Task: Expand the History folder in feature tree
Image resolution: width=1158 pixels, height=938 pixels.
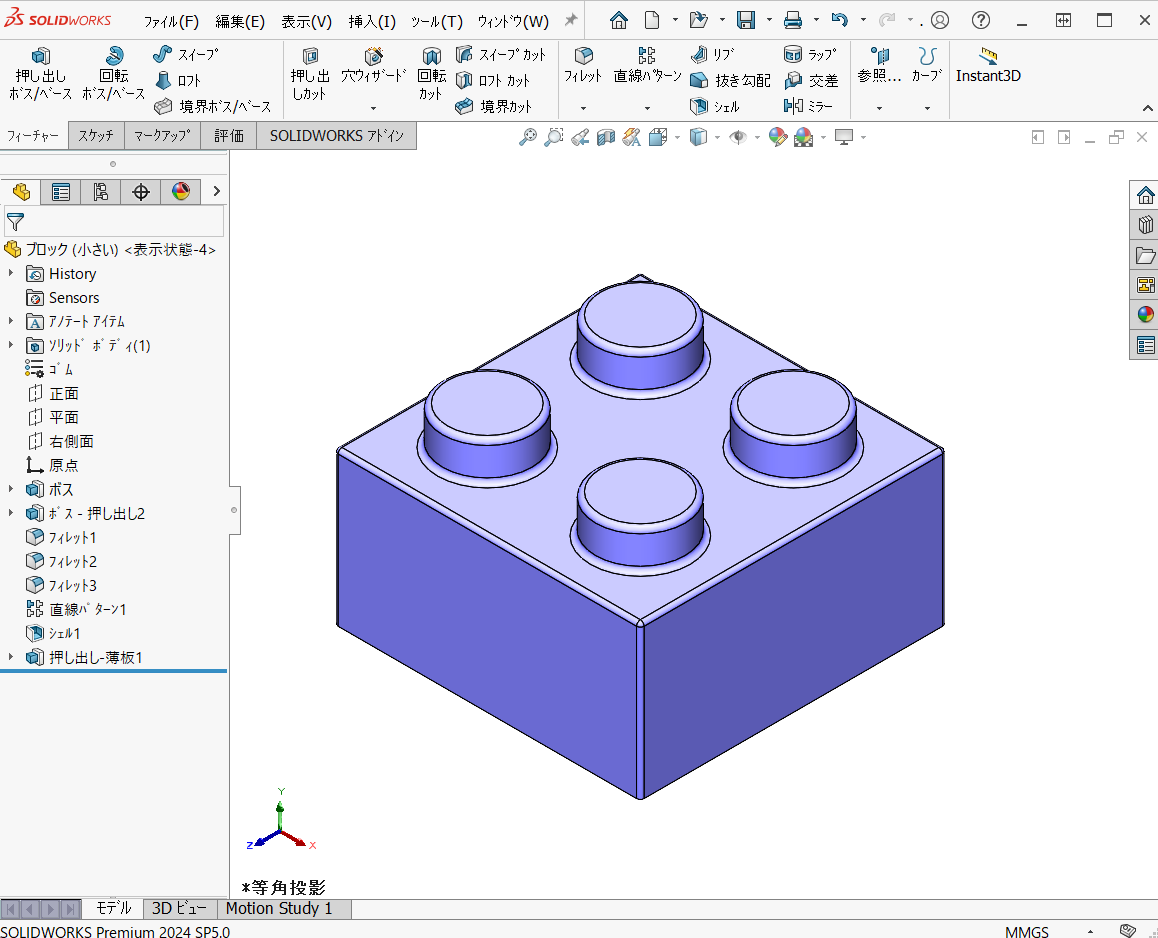Action: click(11, 273)
